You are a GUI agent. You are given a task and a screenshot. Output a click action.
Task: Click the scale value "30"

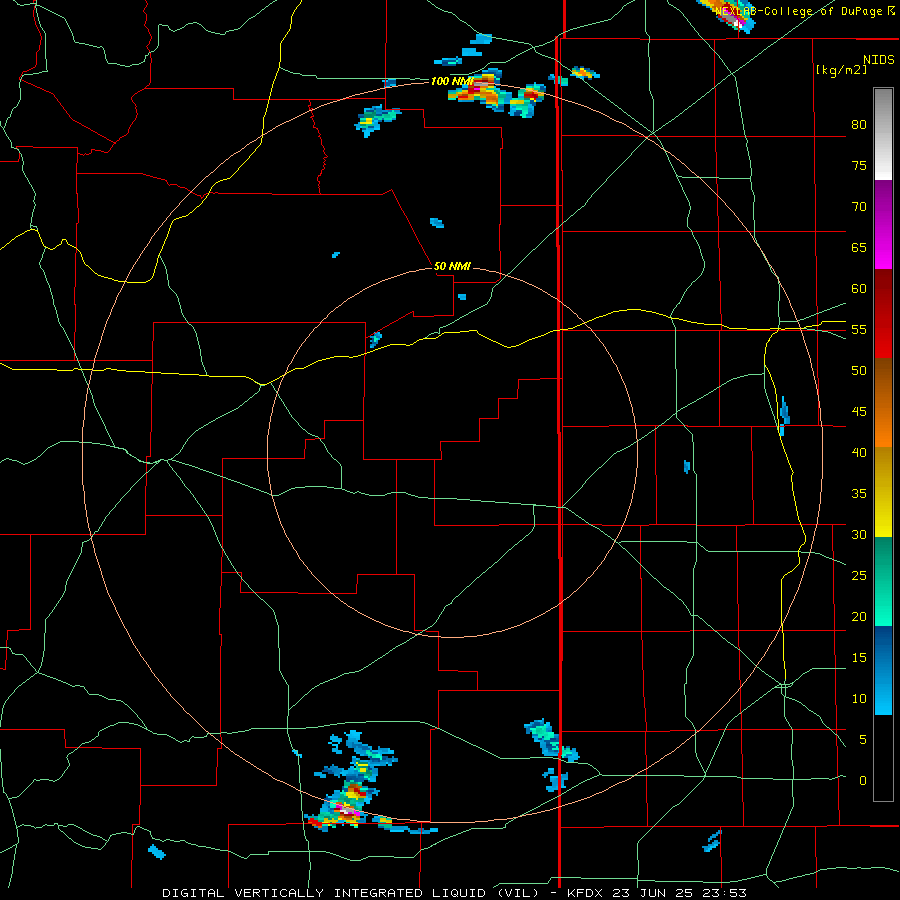tap(859, 534)
